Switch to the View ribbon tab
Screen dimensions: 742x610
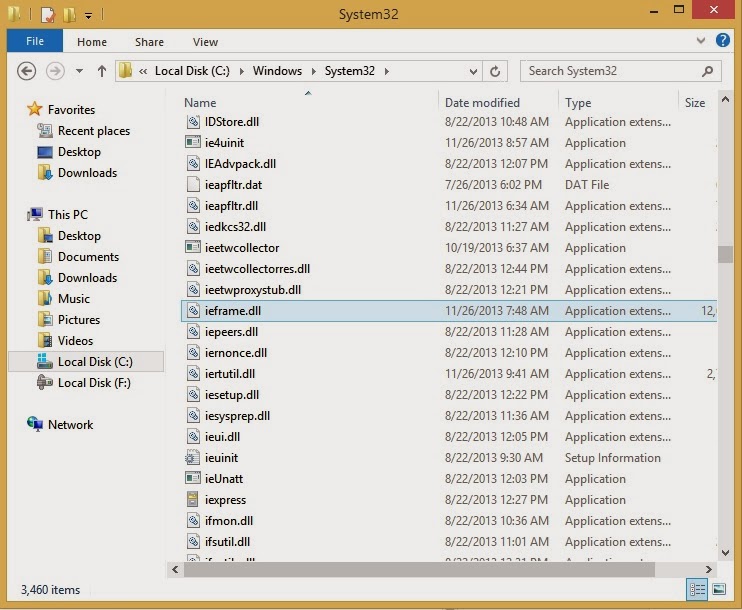pyautogui.click(x=205, y=42)
